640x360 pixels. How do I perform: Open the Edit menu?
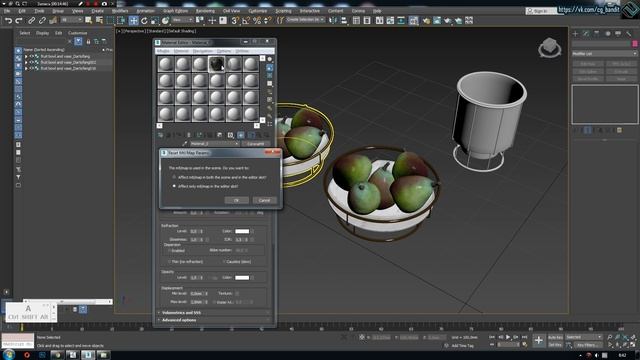pos(22,11)
